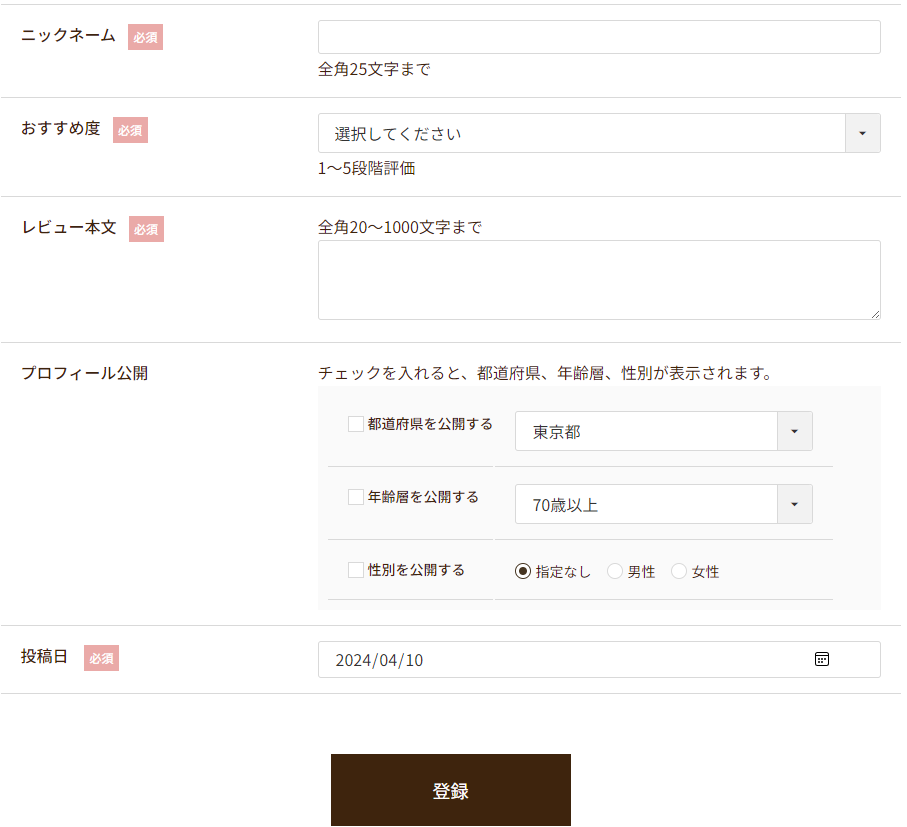Check 都道府県を公開する checkbox
The width and height of the screenshot is (907, 827).
(356, 423)
